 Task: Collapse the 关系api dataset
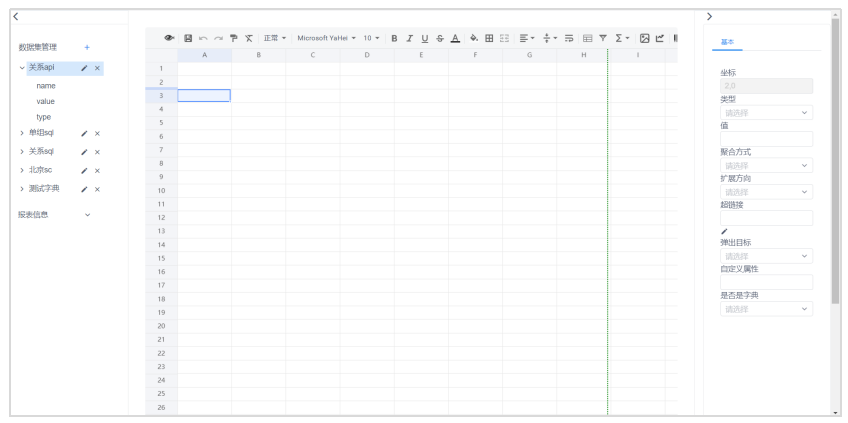point(22,68)
